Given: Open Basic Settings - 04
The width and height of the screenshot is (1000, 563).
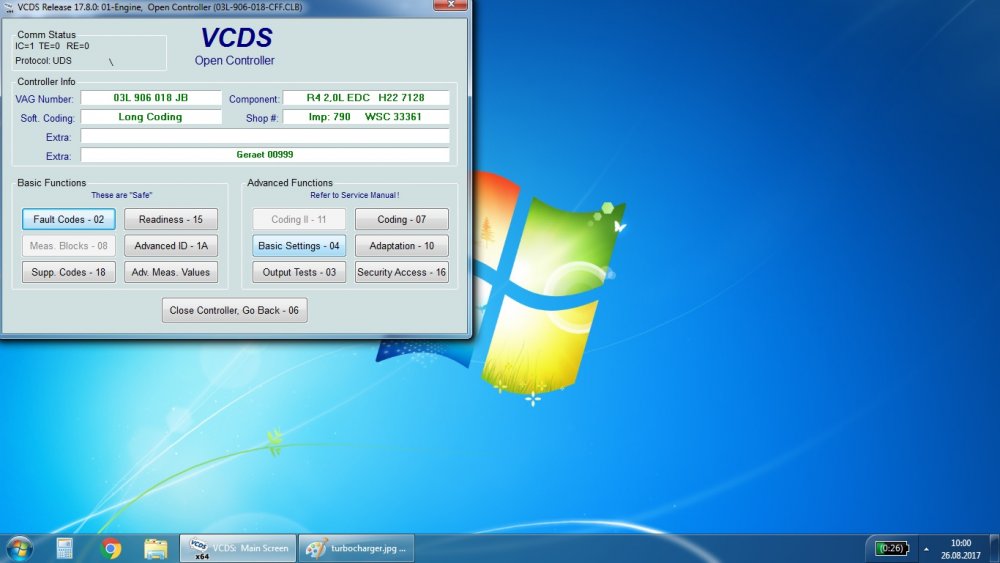Looking at the screenshot, I should 299,245.
